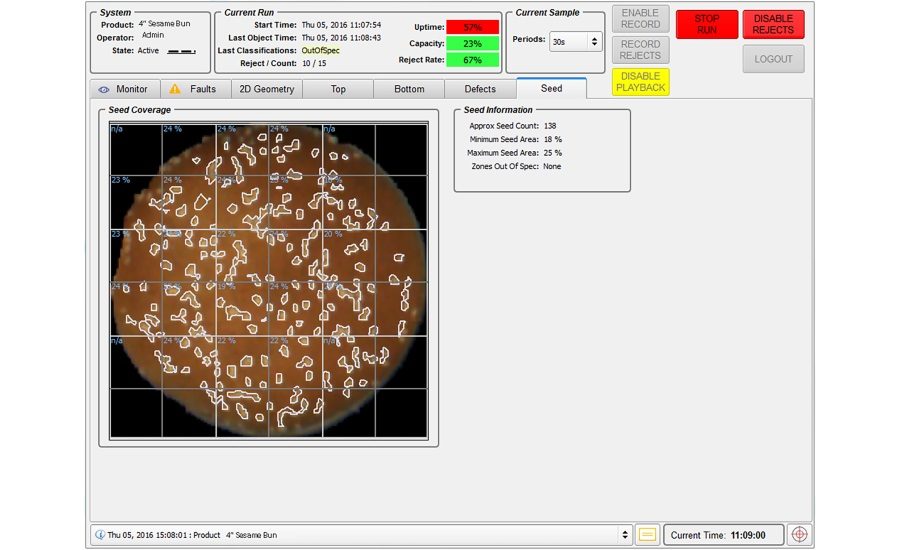Select the Bottom tab
The width and height of the screenshot is (900, 550).
coord(409,89)
